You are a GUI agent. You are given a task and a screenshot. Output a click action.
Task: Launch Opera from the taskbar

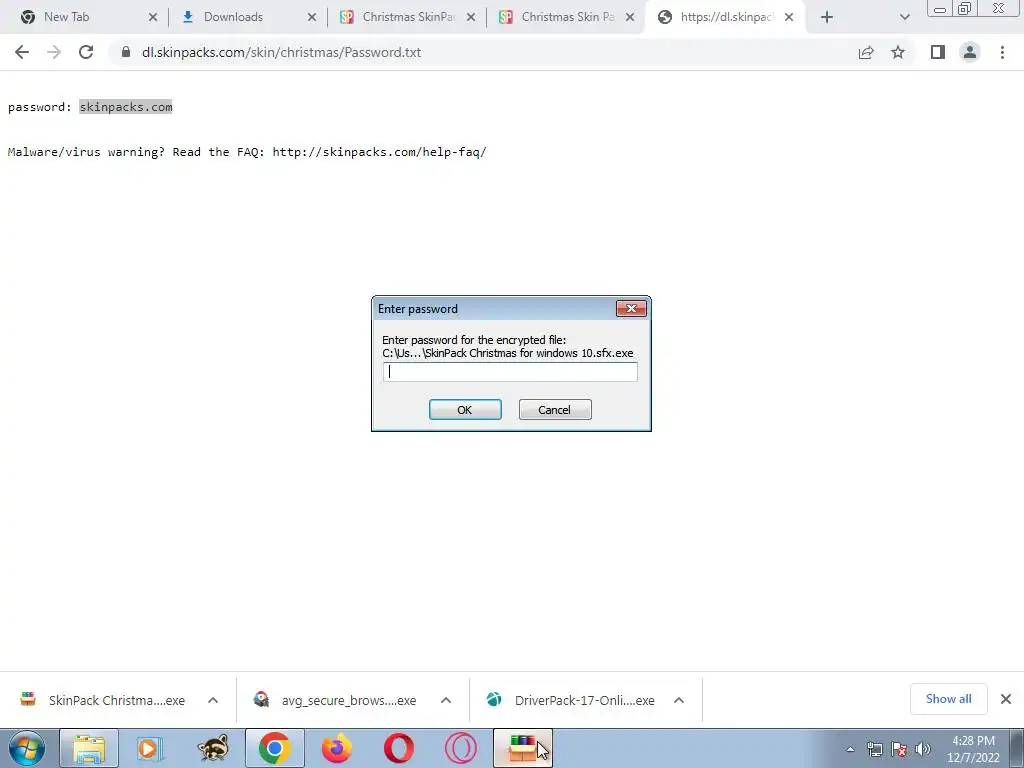(399, 748)
